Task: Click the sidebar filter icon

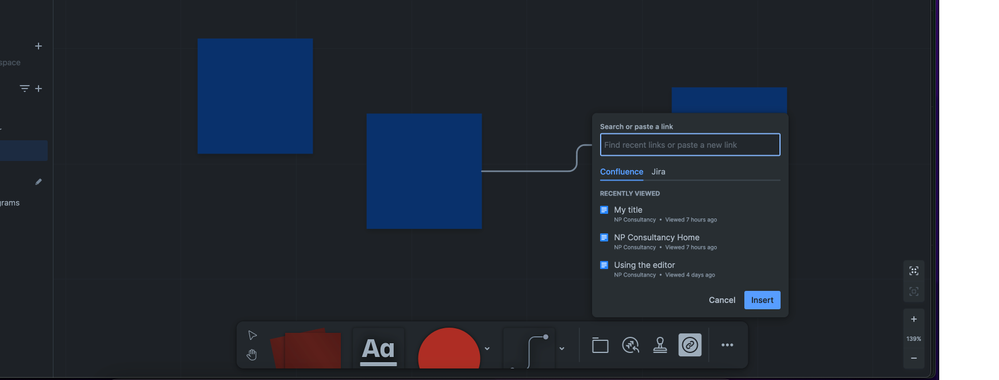Action: pos(24,89)
